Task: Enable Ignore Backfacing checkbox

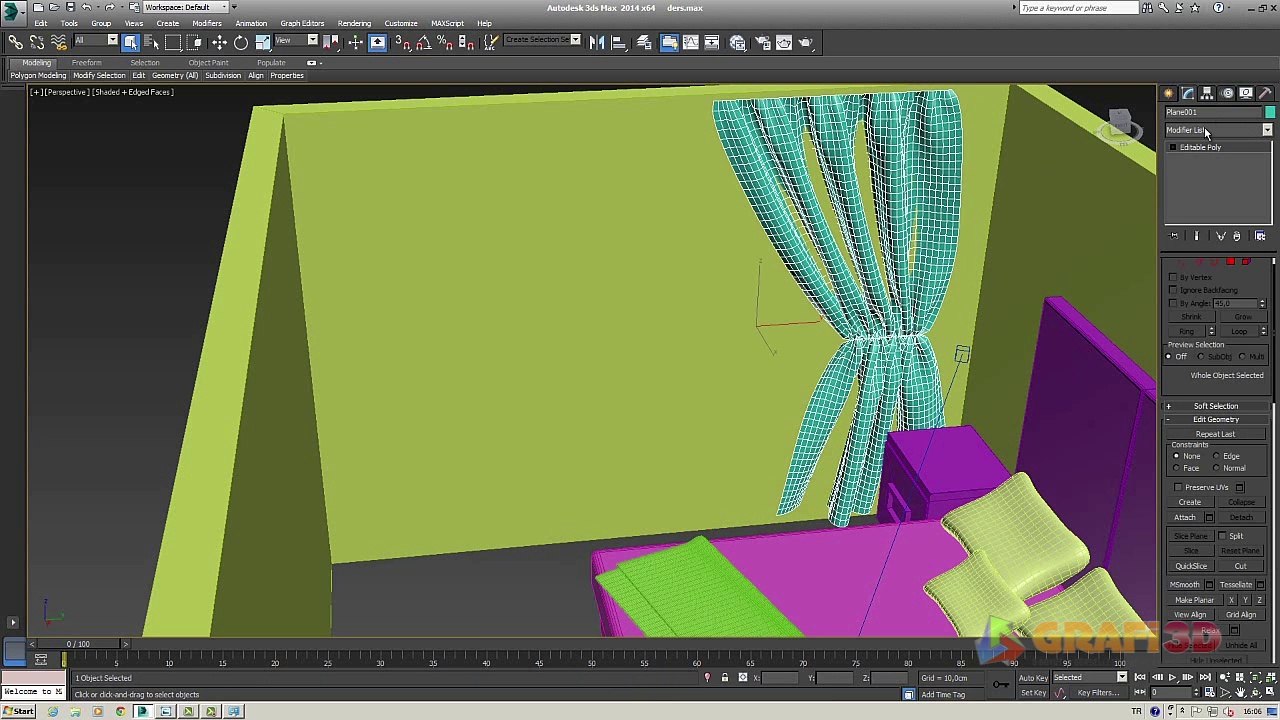Action: tap(1173, 290)
